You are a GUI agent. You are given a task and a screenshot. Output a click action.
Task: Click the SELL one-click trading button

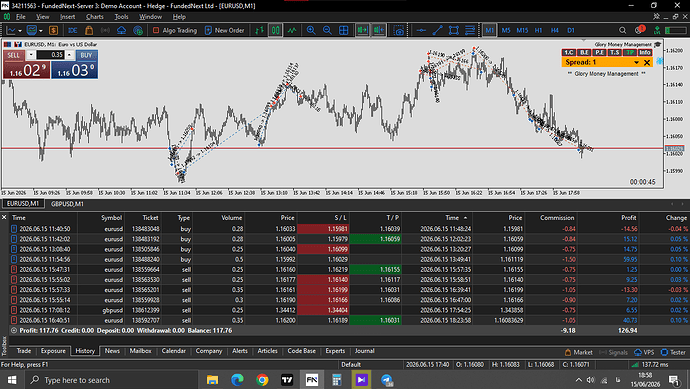pos(14,55)
